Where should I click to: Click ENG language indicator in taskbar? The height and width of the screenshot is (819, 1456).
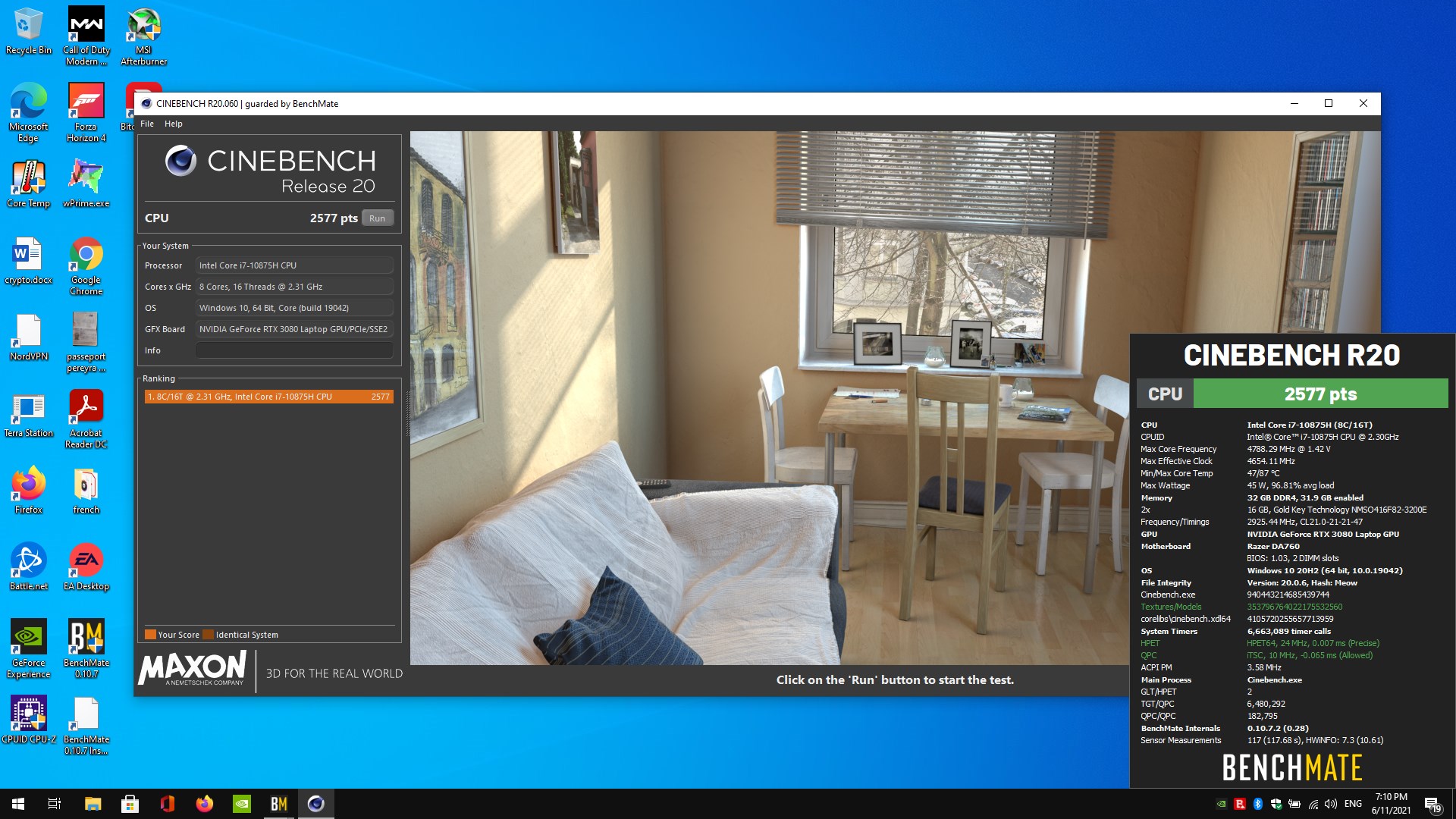(x=1353, y=804)
